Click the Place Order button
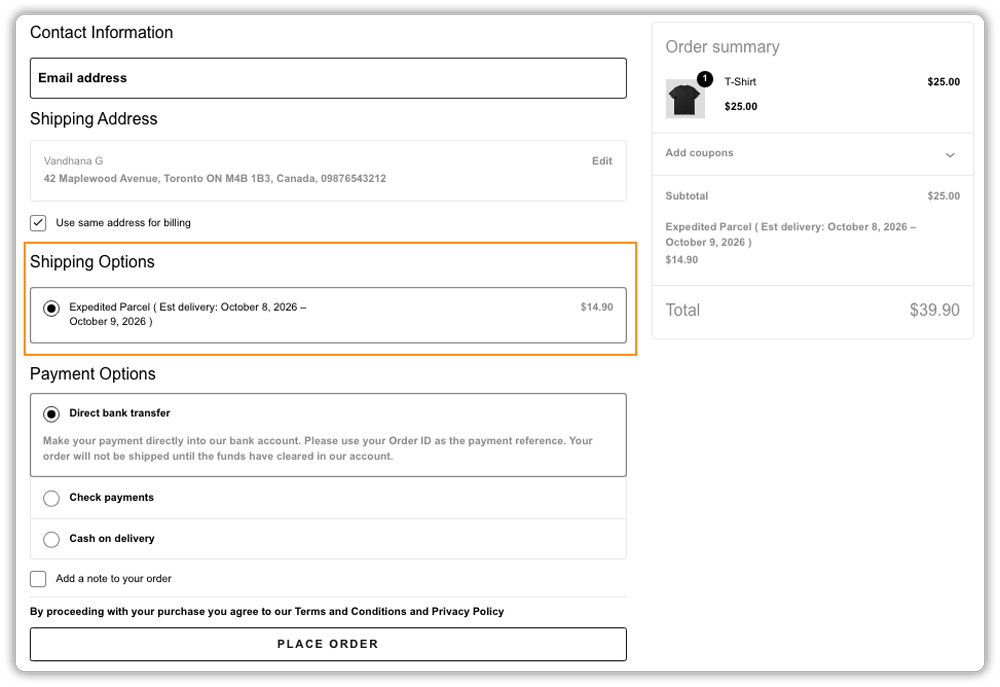This screenshot has height=687, width=1000. (328, 644)
